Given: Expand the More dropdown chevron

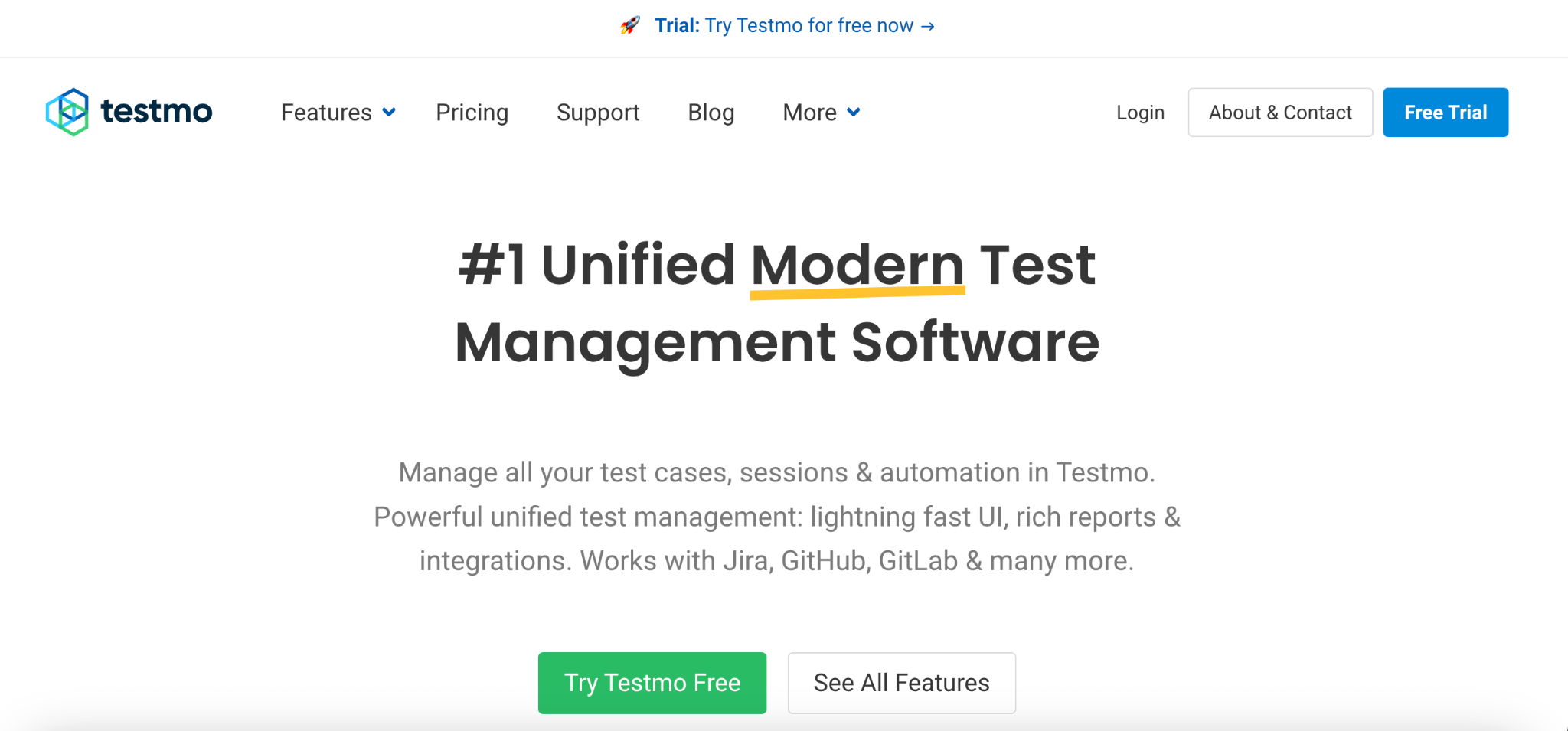Looking at the screenshot, I should click(854, 113).
